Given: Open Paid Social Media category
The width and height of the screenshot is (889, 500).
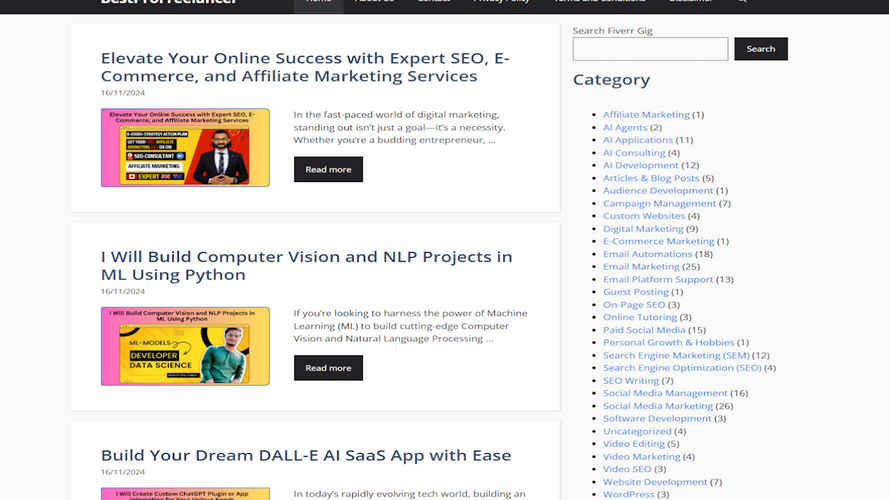Looking at the screenshot, I should point(644,330).
